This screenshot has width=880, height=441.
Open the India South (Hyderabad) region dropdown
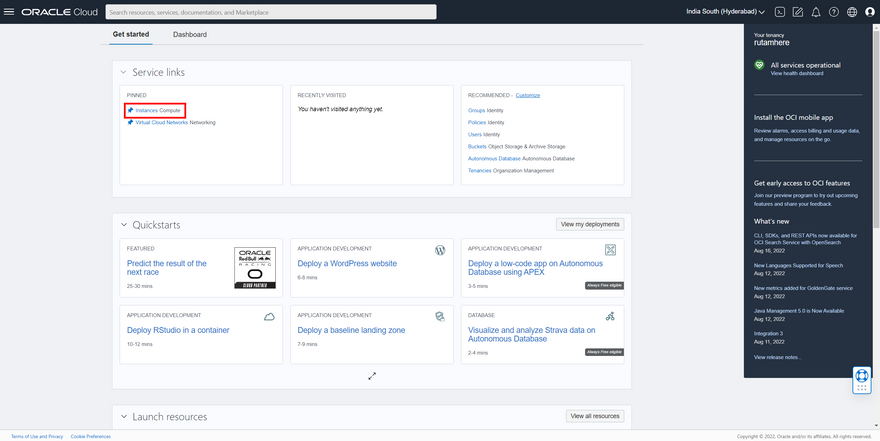726,12
